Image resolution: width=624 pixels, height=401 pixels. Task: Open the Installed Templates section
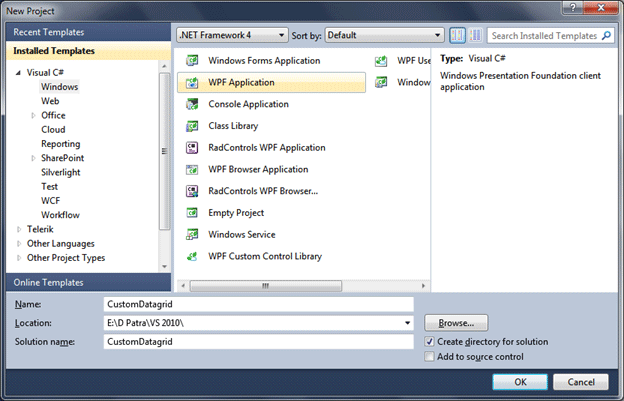[88, 51]
